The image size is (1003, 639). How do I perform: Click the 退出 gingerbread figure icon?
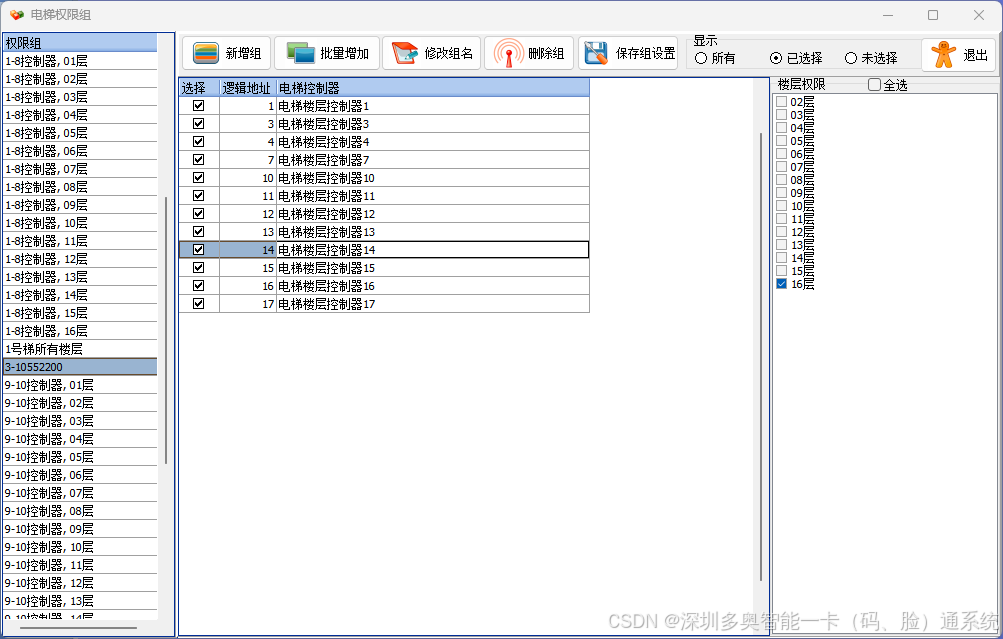(x=944, y=54)
